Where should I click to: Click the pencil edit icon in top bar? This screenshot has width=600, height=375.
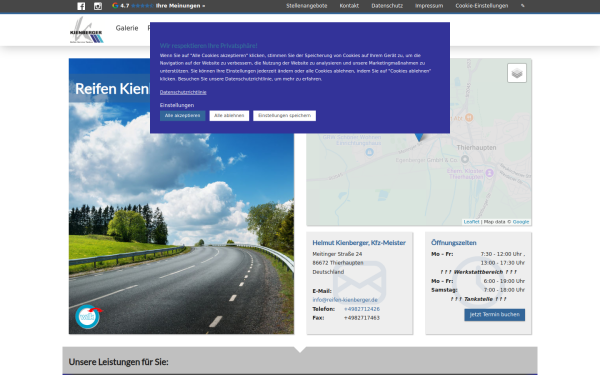523,6
